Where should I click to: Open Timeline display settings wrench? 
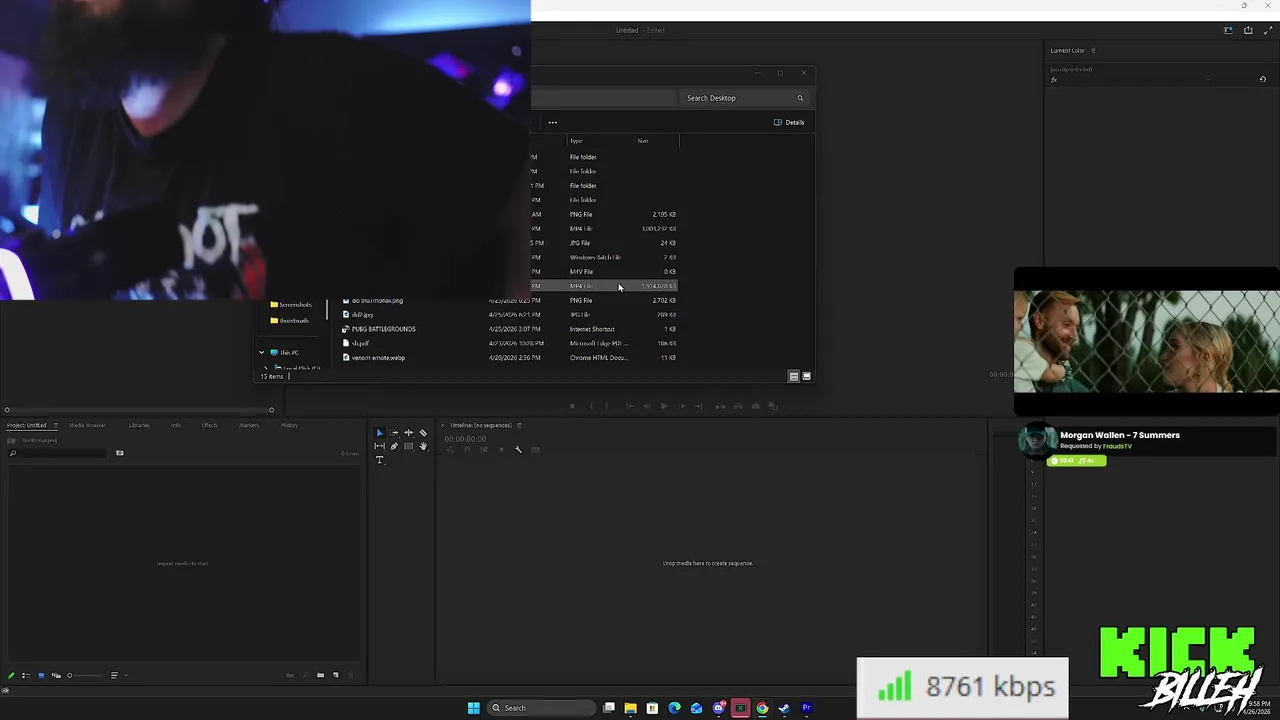pyautogui.click(x=518, y=449)
